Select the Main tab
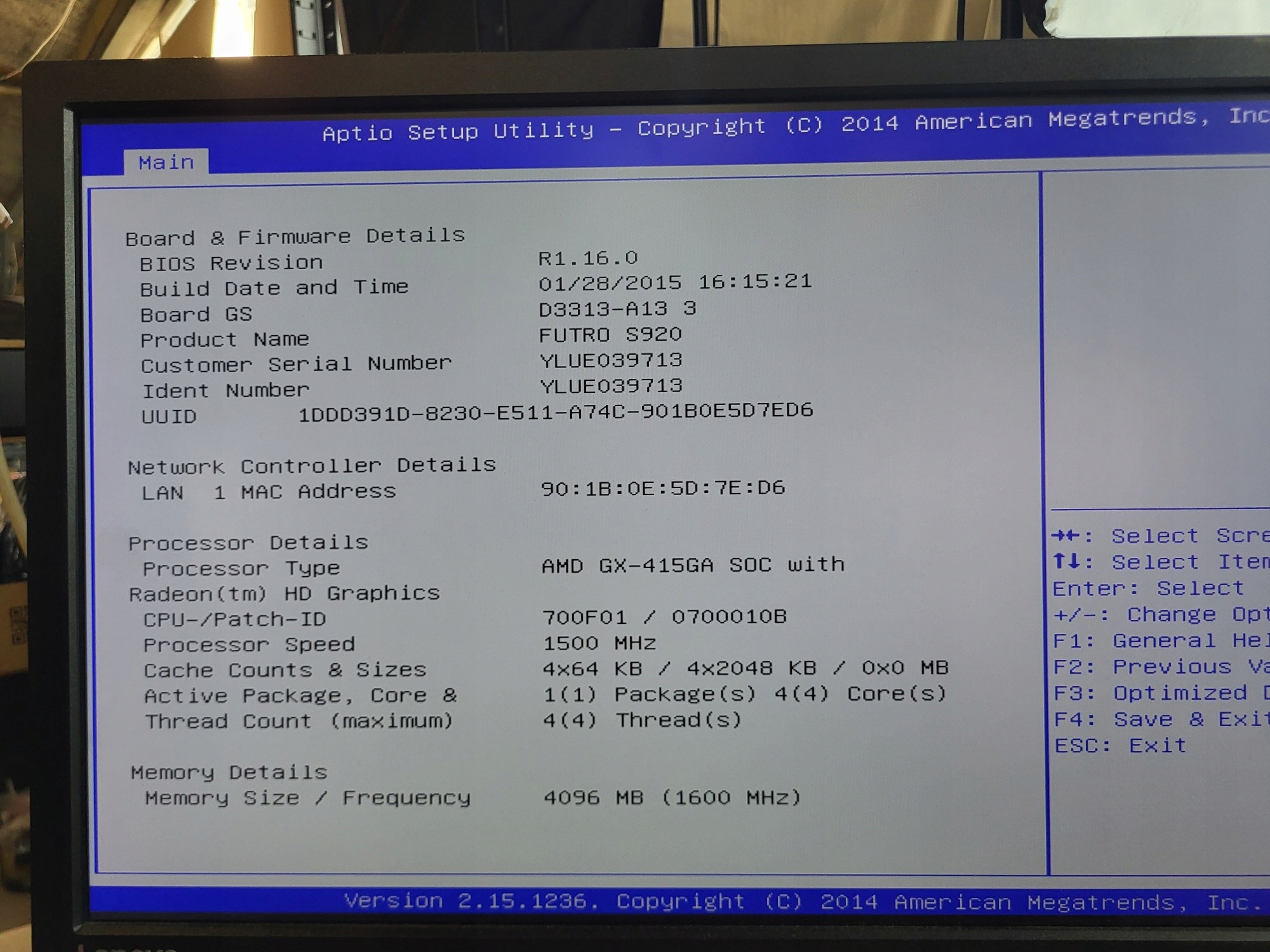 [x=166, y=162]
